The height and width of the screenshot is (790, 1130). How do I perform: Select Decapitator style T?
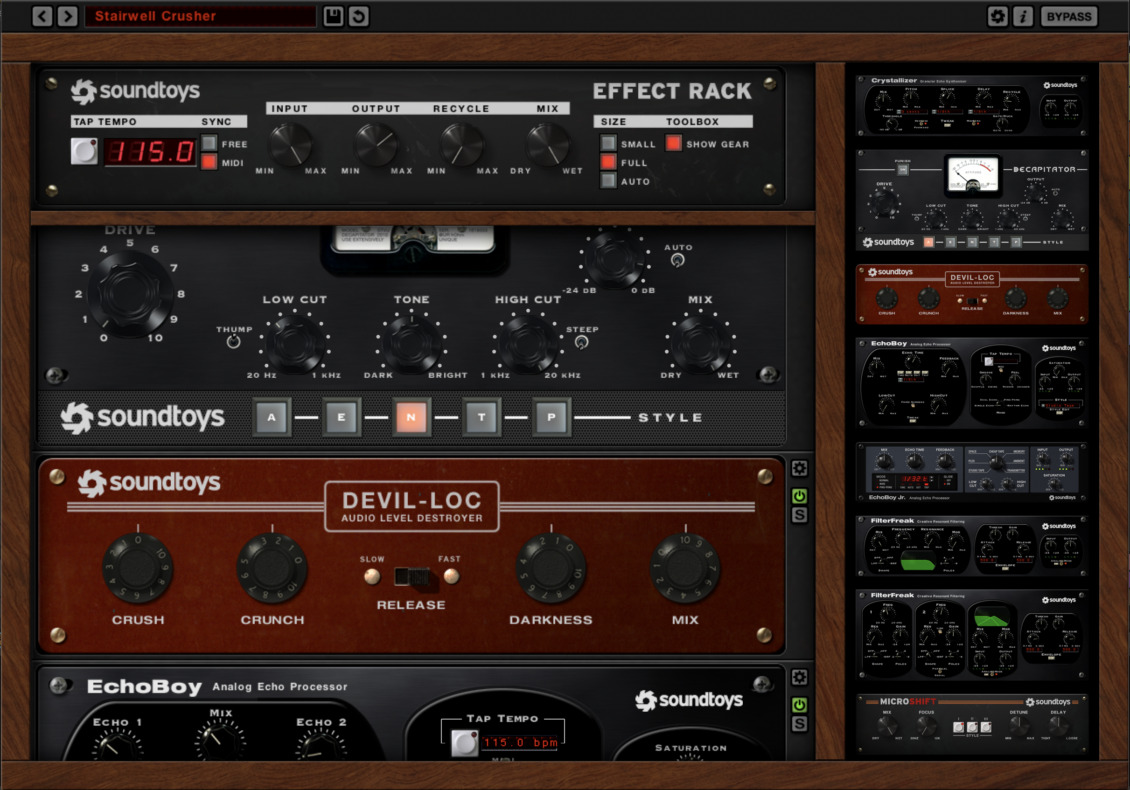[x=481, y=417]
